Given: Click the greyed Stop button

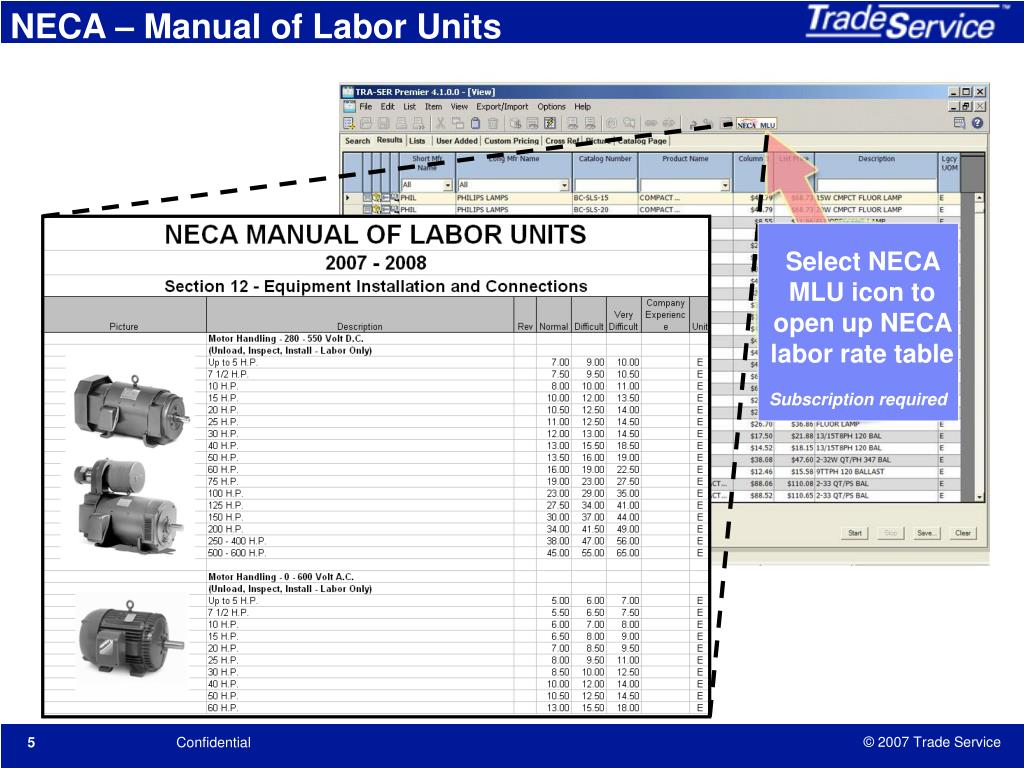Looking at the screenshot, I should (x=891, y=533).
